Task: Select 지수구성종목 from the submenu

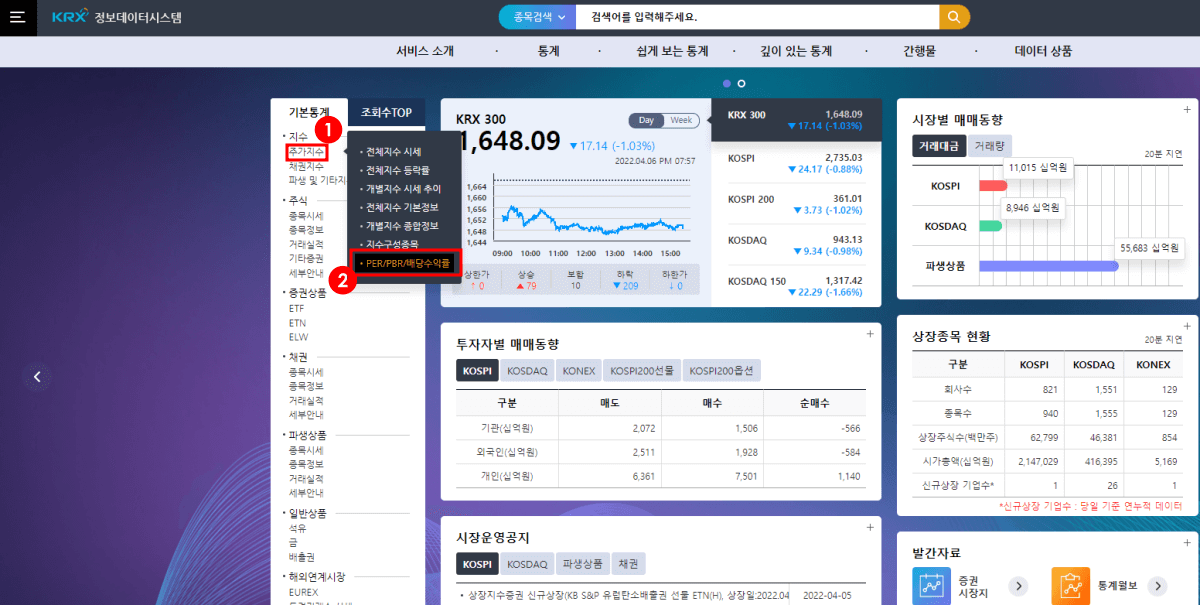Action: pos(392,244)
